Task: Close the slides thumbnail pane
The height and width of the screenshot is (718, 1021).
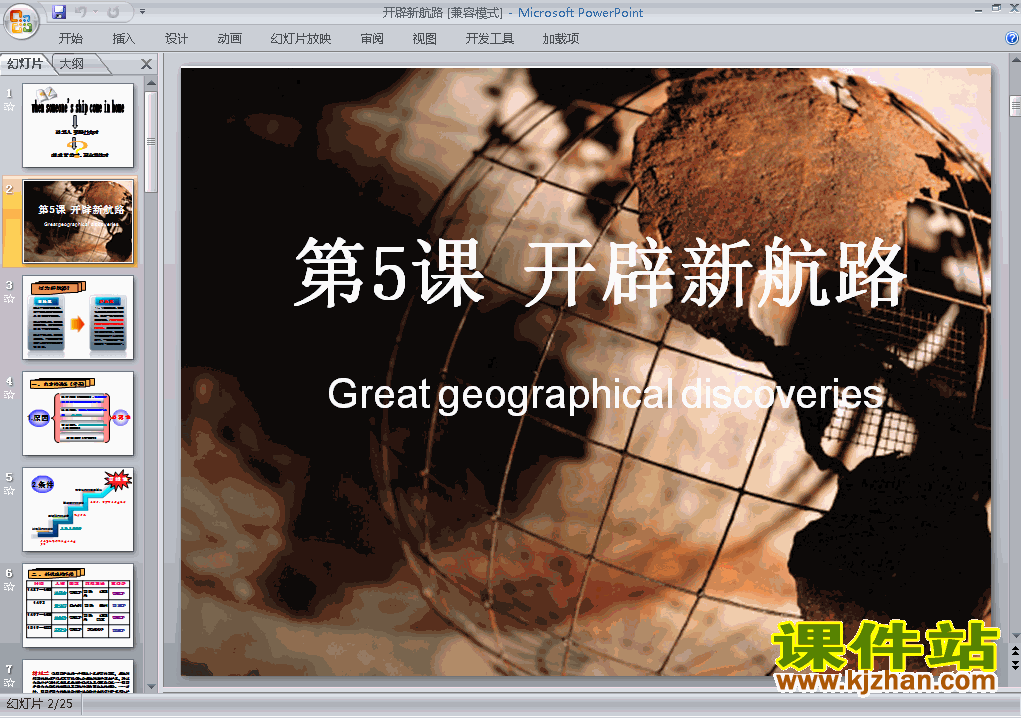Action: click(x=147, y=64)
